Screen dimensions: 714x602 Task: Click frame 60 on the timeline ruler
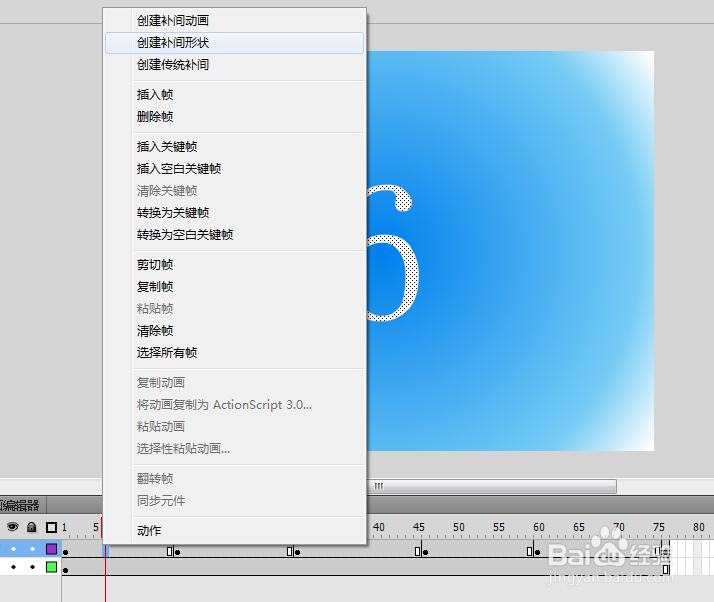click(x=539, y=527)
